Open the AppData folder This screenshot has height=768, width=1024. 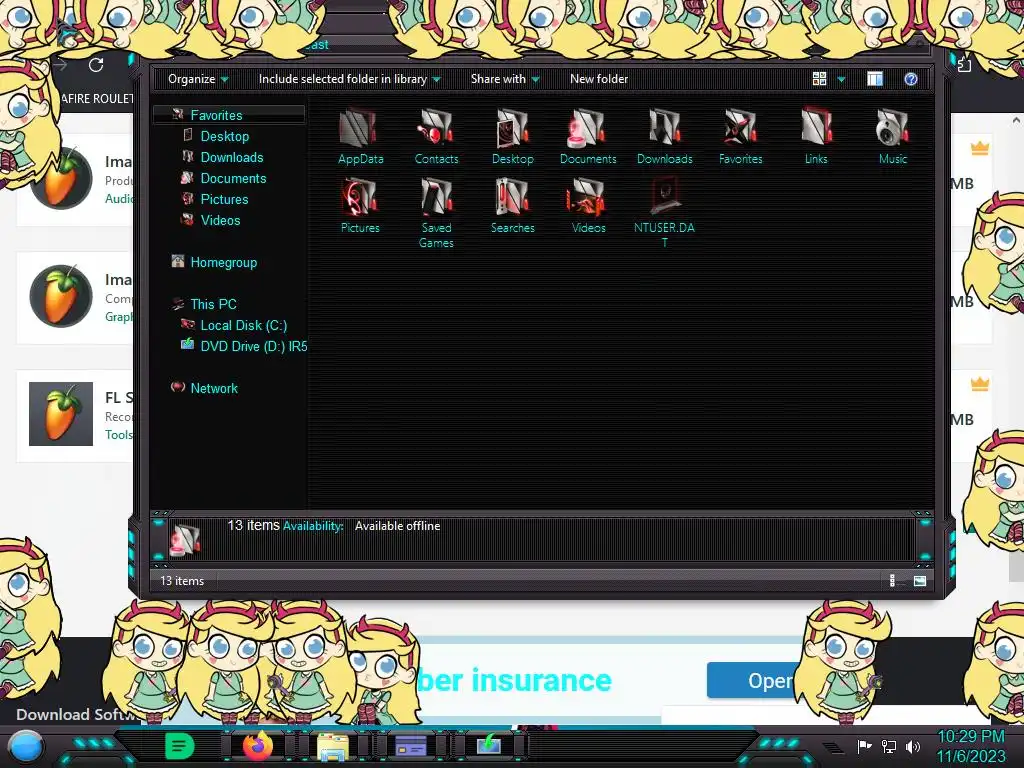click(x=360, y=136)
